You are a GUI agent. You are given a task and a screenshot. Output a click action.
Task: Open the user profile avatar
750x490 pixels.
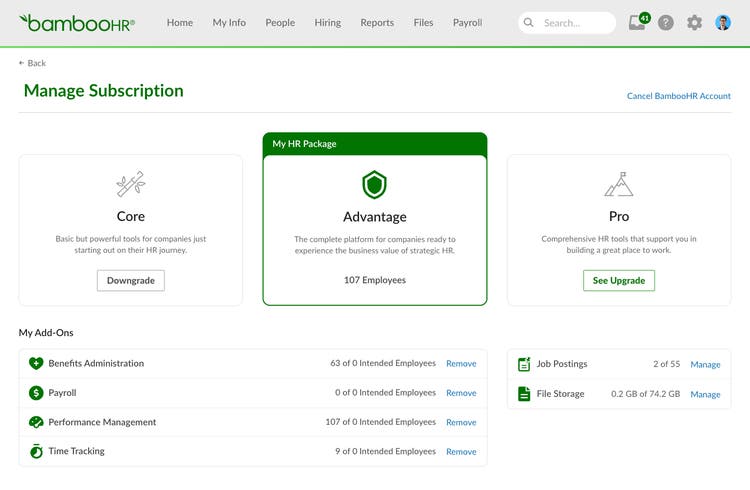tap(722, 22)
